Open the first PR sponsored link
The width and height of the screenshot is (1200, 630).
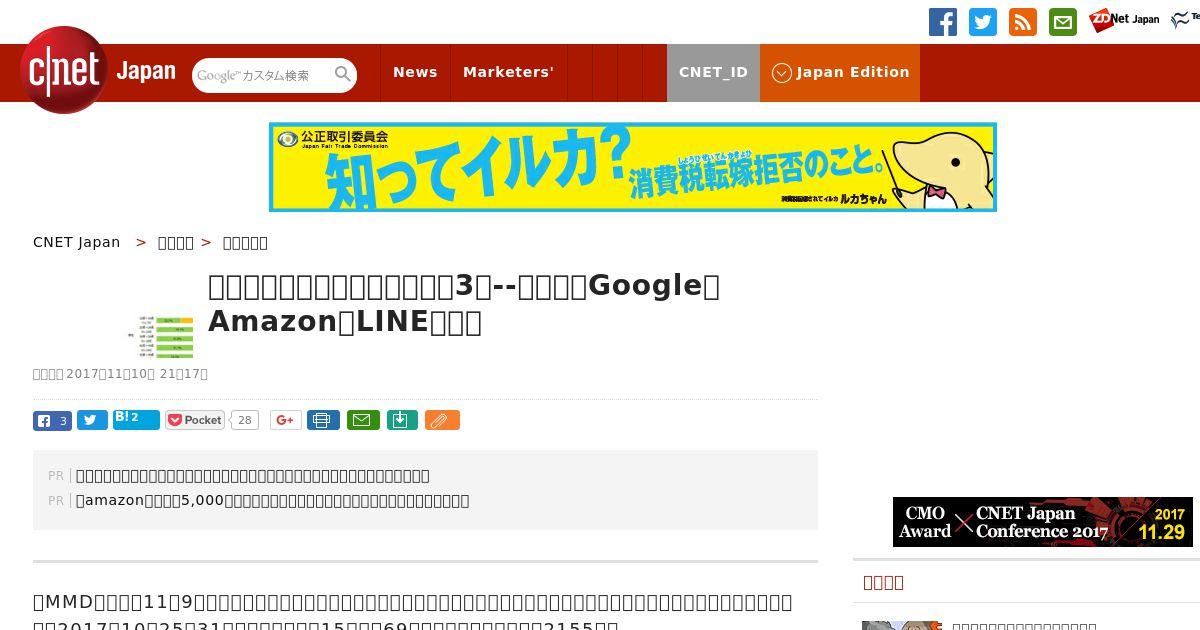(x=253, y=476)
